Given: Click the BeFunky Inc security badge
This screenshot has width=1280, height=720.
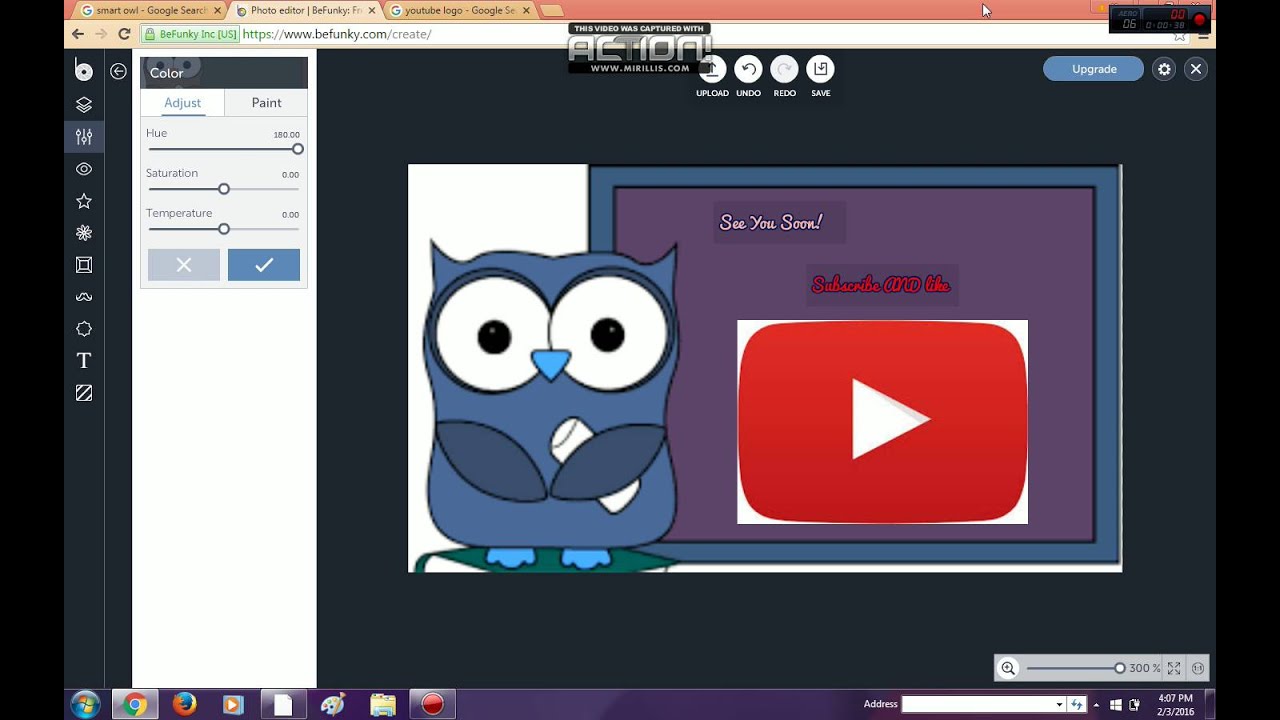Looking at the screenshot, I should pos(190,34).
